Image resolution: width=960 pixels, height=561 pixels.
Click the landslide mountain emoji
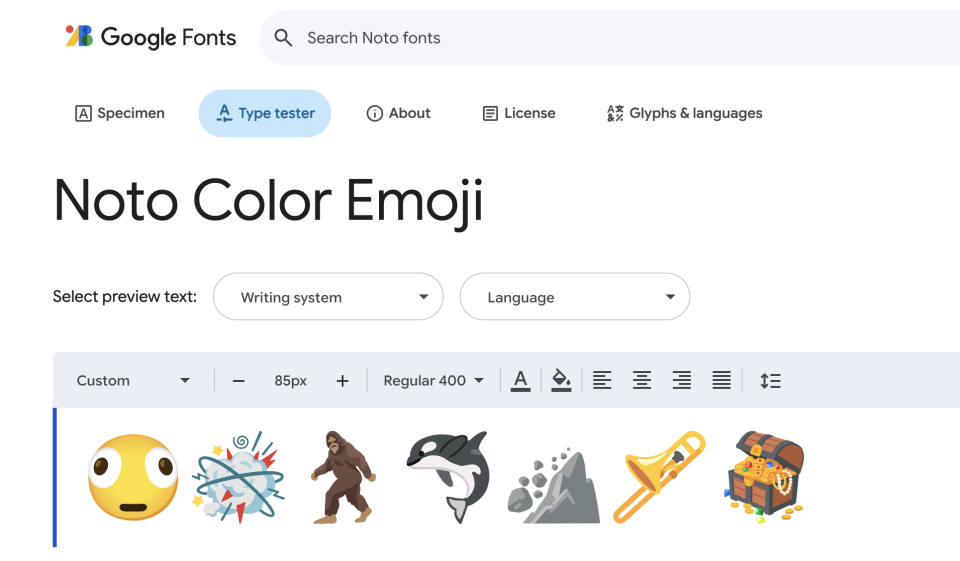(554, 486)
